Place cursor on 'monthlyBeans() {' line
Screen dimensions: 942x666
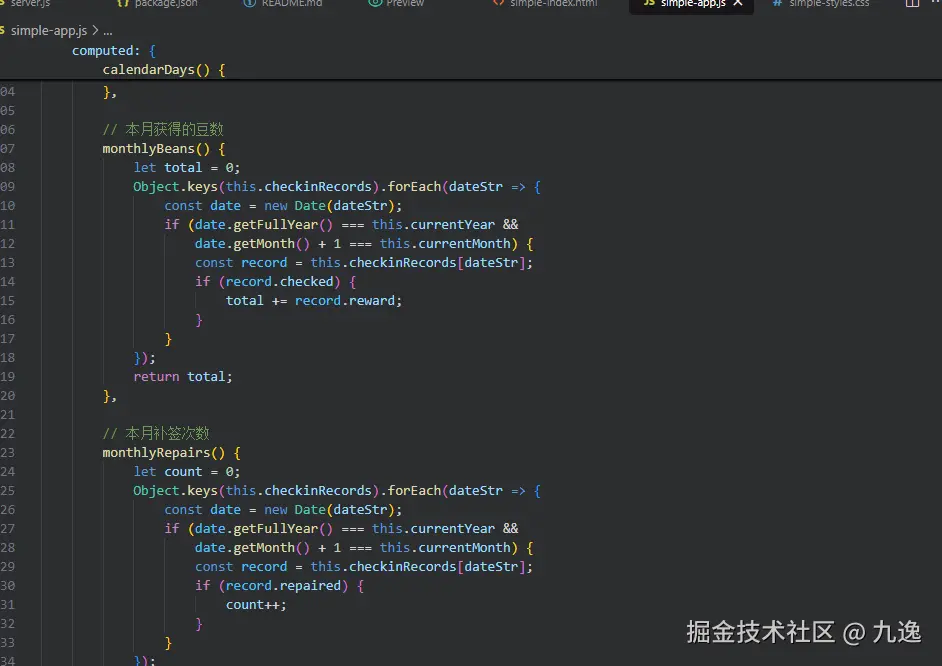[163, 148]
